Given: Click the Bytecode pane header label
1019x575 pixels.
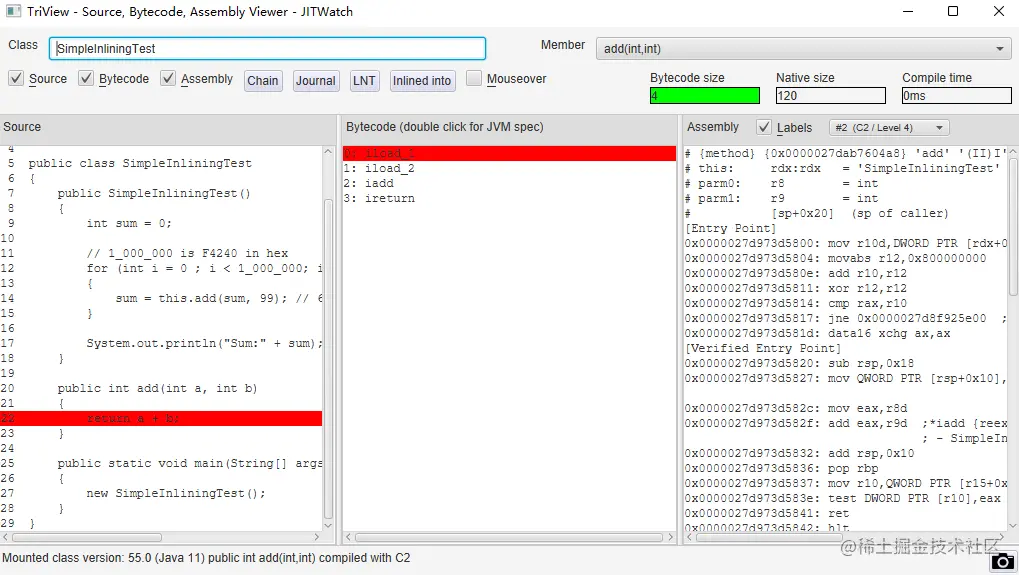Looking at the screenshot, I should click(445, 127).
